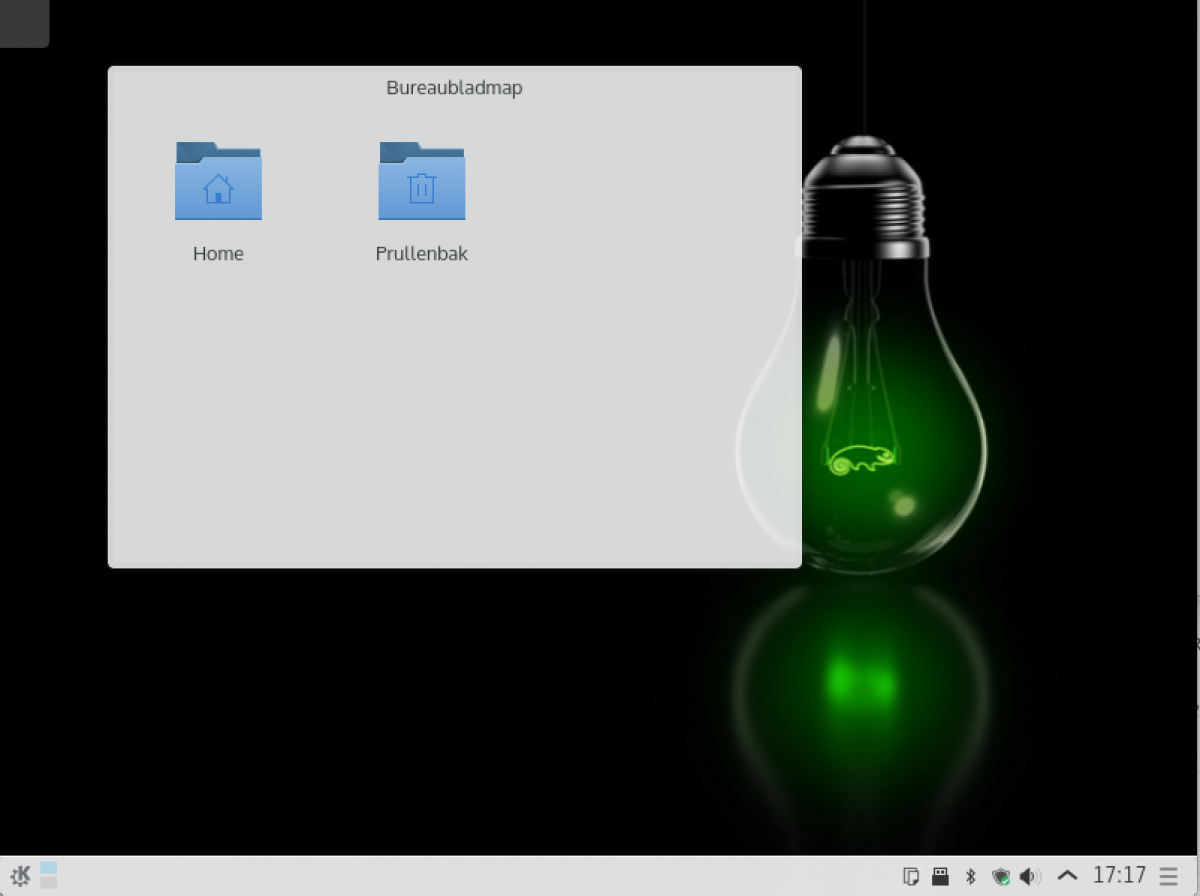Switch to the first virtual desktop in pager
The width and height of the screenshot is (1200, 896).
coord(48,869)
